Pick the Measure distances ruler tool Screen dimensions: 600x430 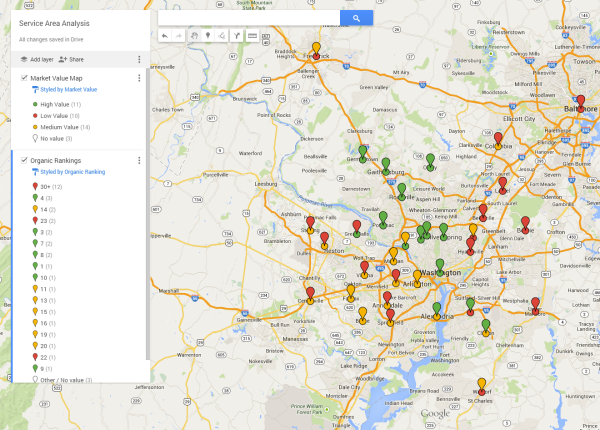252,36
